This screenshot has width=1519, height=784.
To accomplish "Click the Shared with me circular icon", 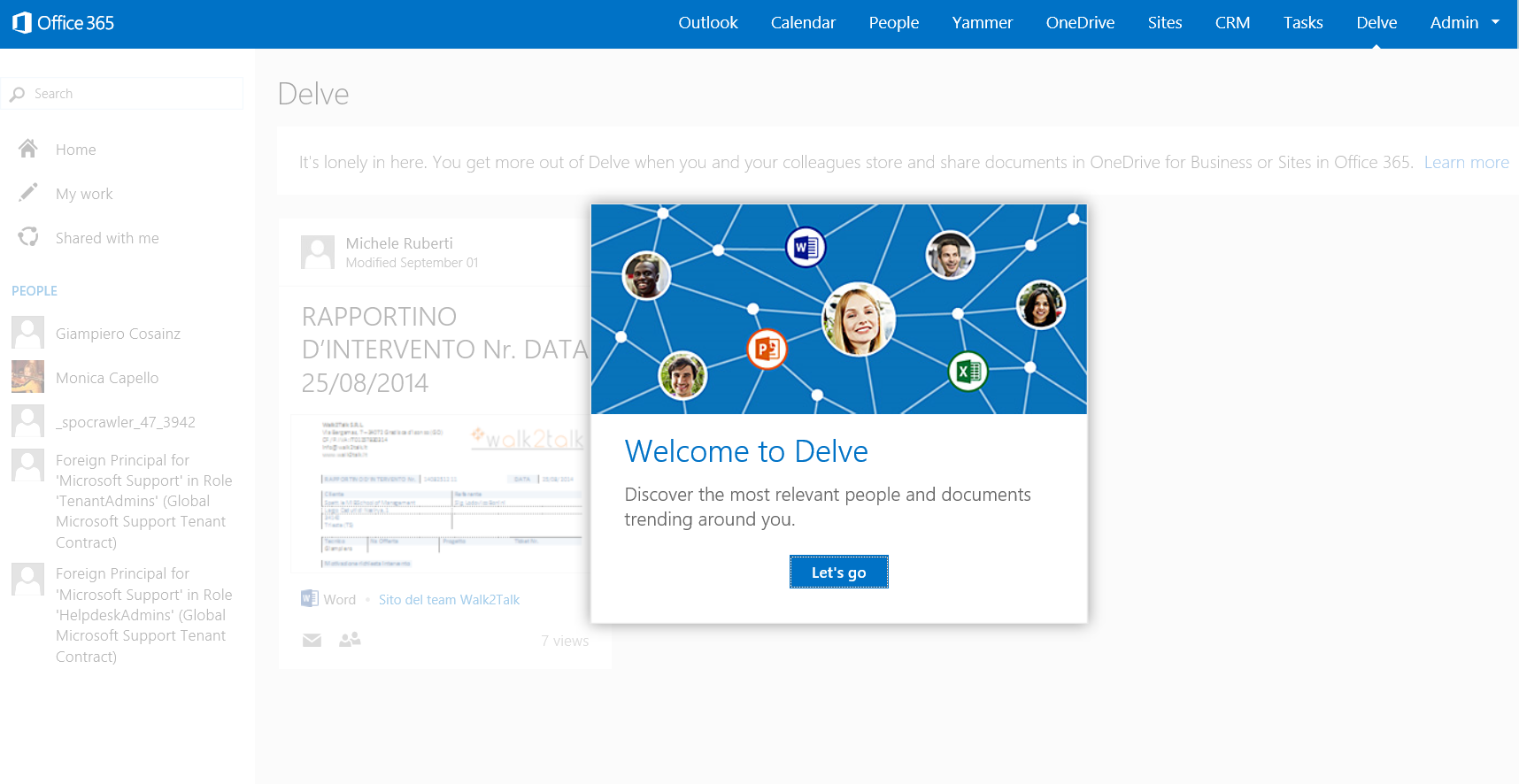I will (28, 237).
